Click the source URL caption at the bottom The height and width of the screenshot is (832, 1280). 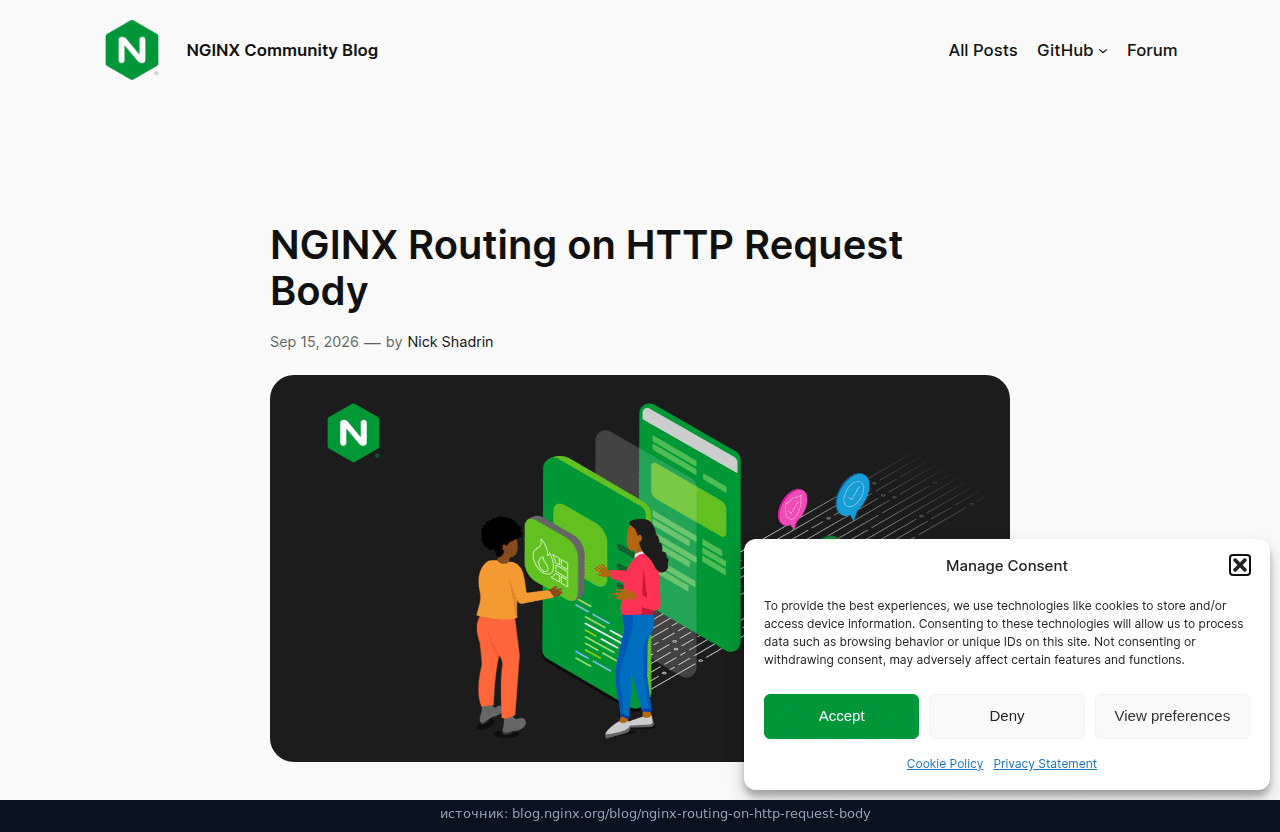(655, 814)
